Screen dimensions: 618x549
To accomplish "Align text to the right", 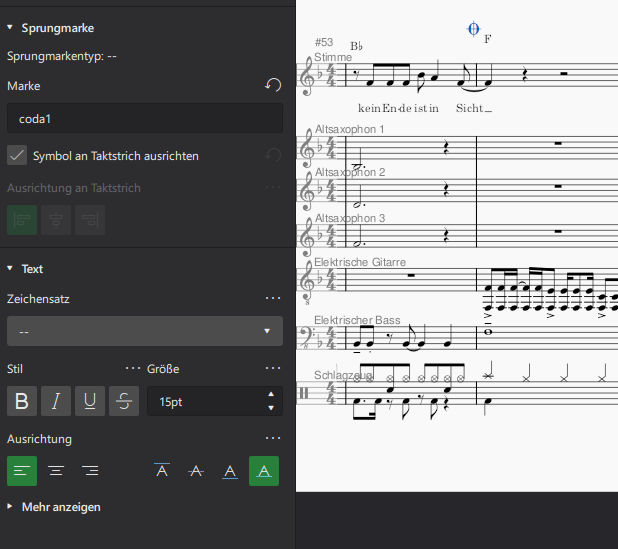I will [90, 470].
